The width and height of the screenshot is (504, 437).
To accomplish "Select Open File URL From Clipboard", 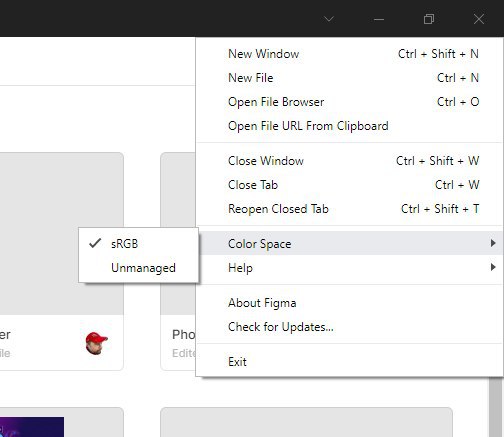I will [349, 126].
